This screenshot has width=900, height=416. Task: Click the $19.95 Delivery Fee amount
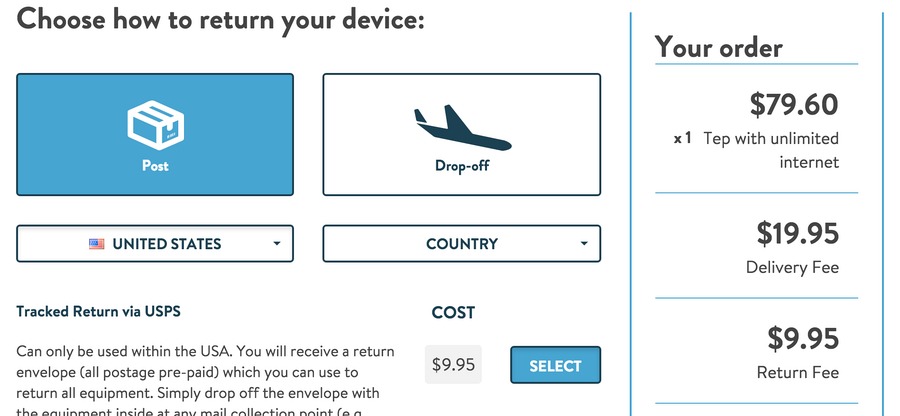797,234
